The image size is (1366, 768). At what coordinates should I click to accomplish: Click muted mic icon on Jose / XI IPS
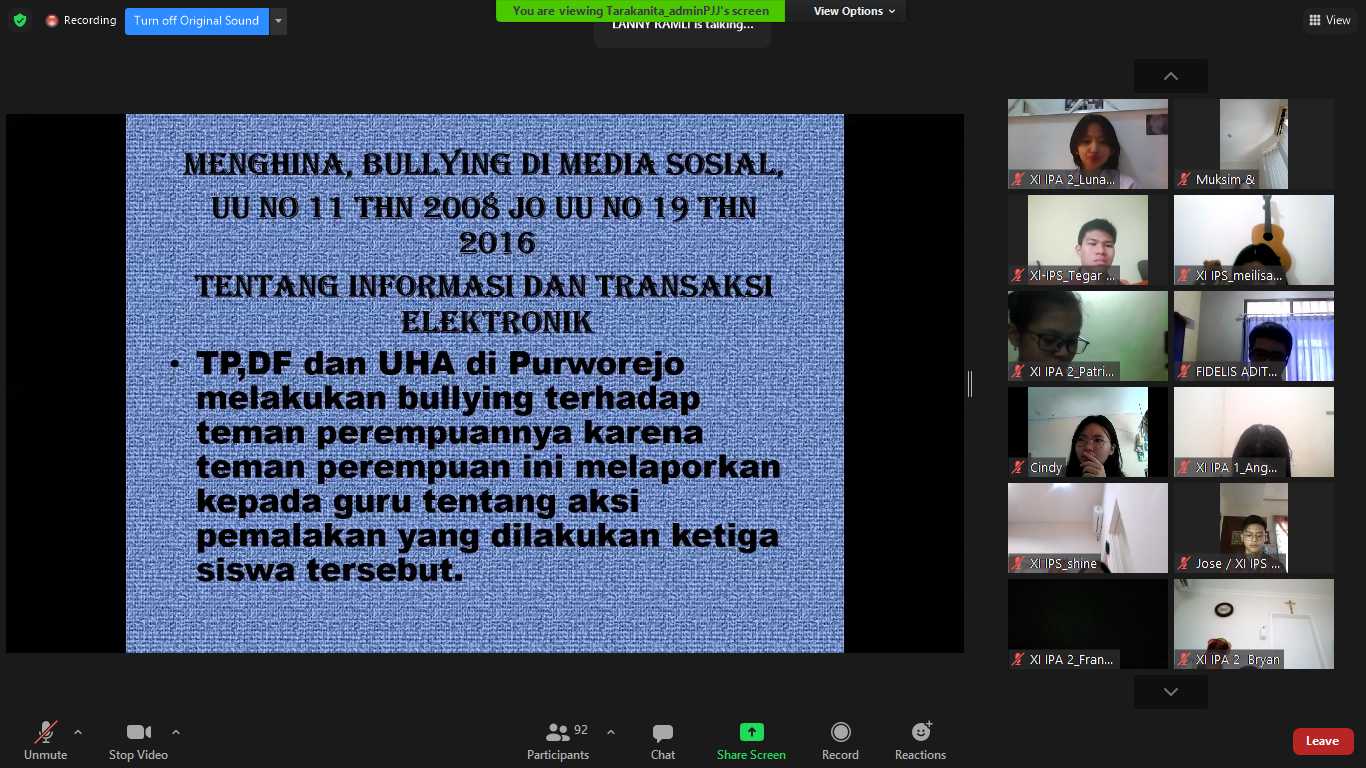click(x=1185, y=564)
